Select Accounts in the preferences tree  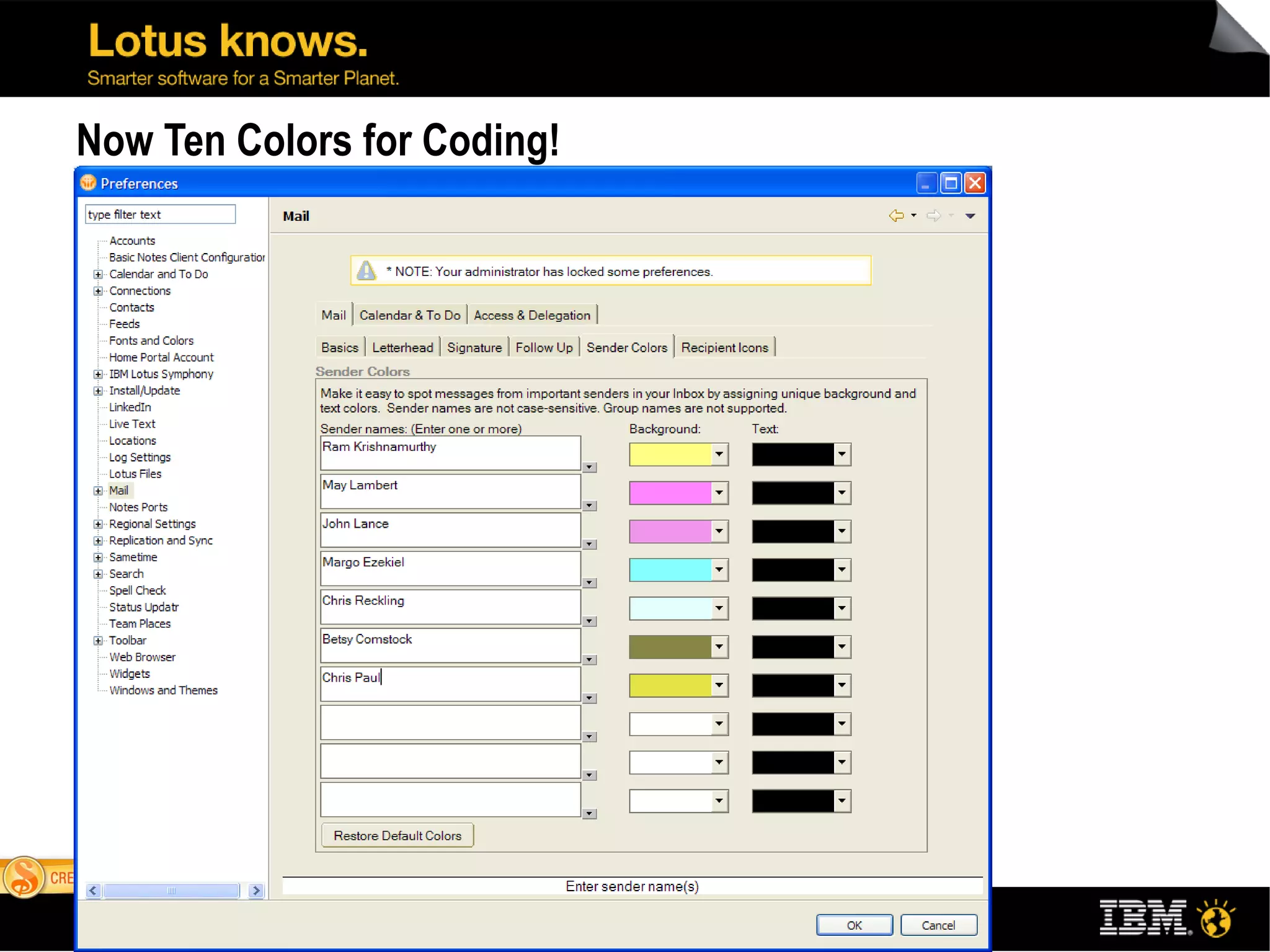(132, 241)
